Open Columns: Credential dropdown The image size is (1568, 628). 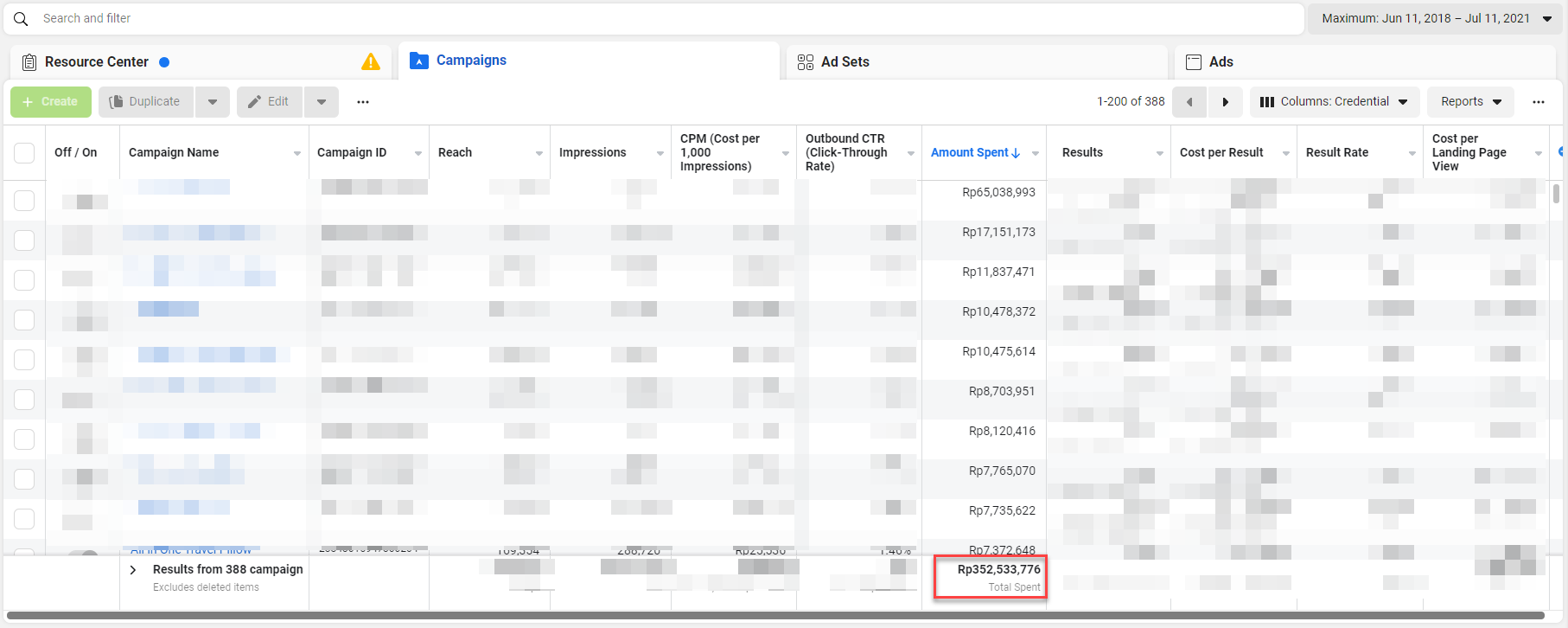(x=1334, y=102)
